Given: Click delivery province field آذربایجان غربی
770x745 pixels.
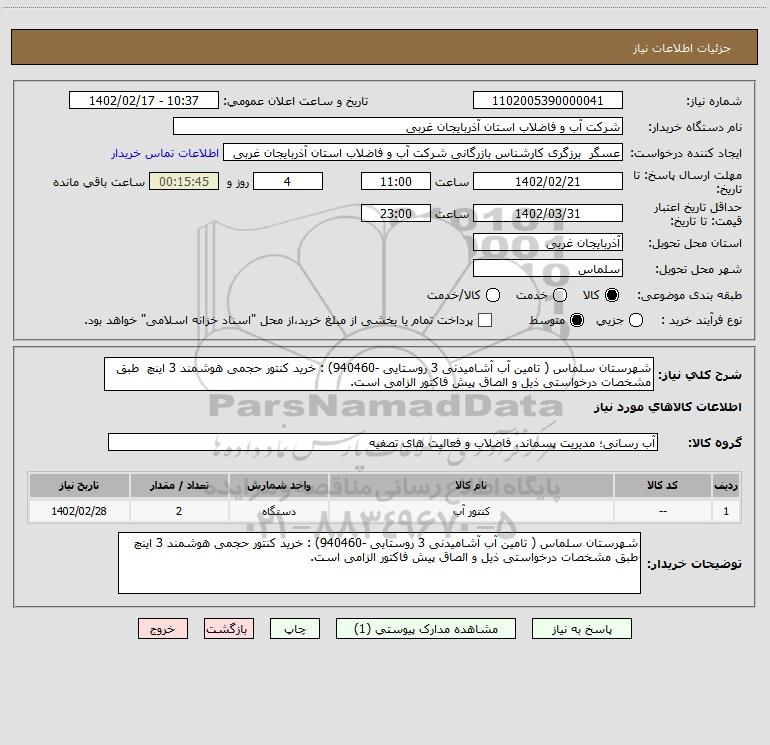Looking at the screenshot, I should point(548,242).
